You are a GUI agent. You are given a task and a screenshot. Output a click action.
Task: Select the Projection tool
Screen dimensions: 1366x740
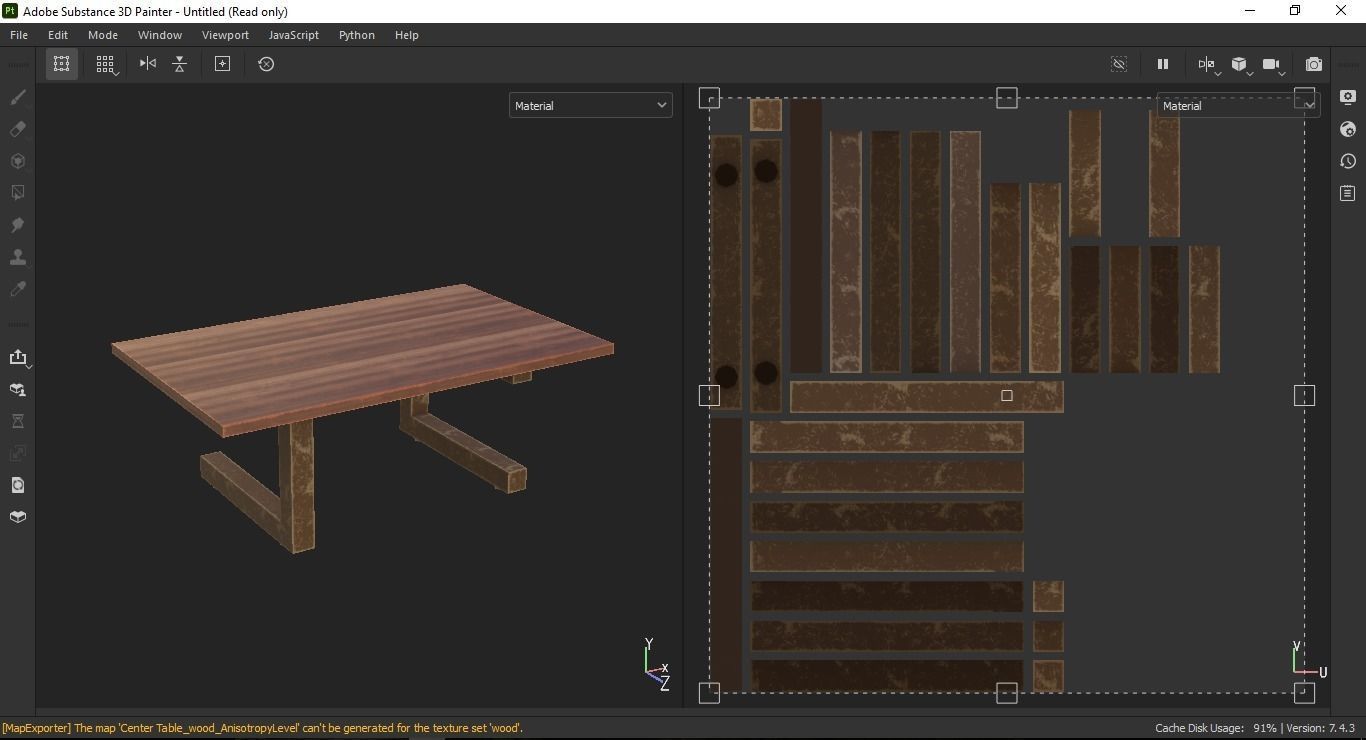click(17, 161)
